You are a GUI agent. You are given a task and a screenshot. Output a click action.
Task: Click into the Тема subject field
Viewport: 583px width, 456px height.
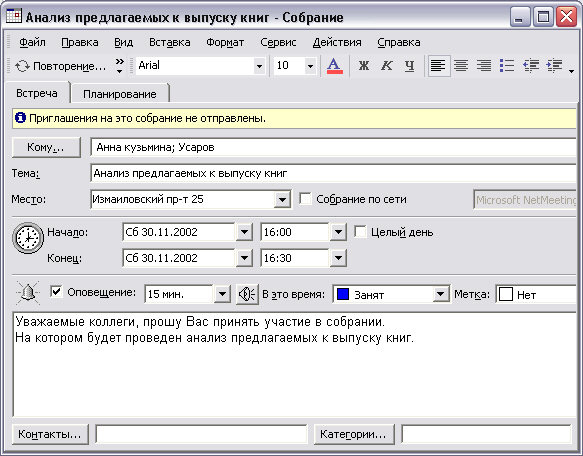pos(333,173)
